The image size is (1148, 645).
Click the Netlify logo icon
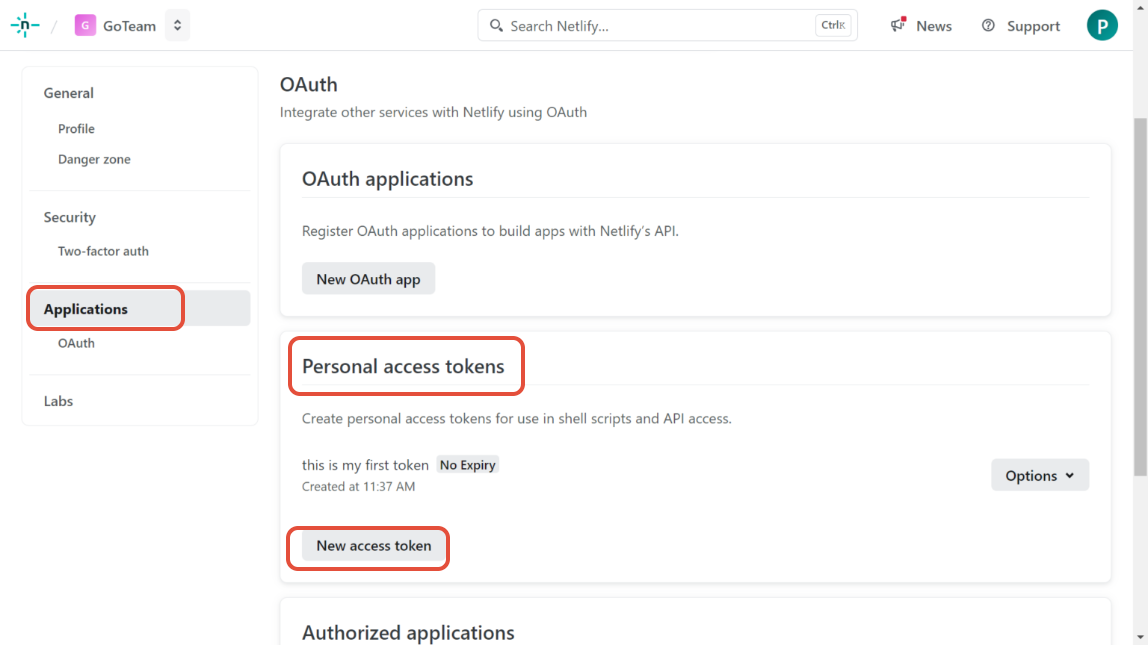pos(25,26)
